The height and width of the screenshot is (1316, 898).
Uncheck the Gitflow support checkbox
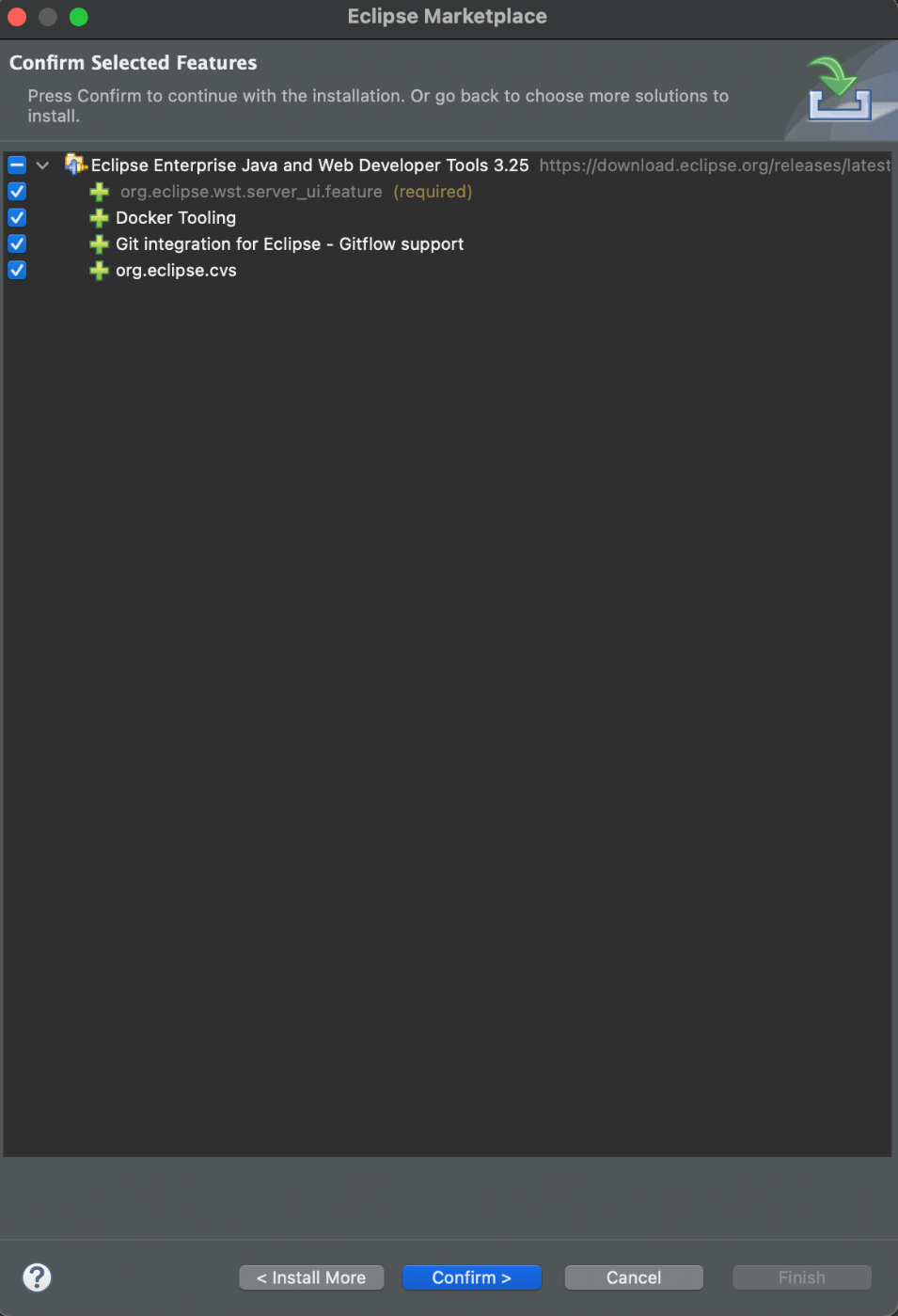click(17, 243)
